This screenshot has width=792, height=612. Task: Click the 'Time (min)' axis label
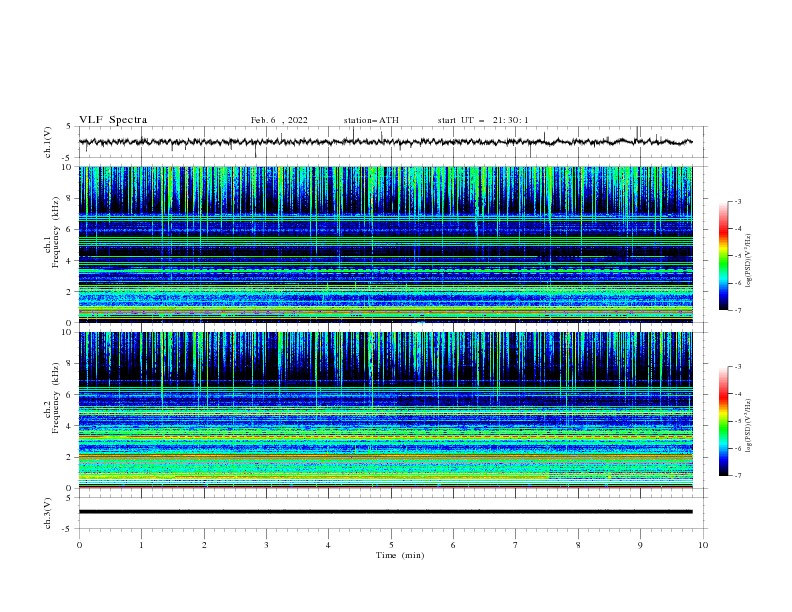400,555
